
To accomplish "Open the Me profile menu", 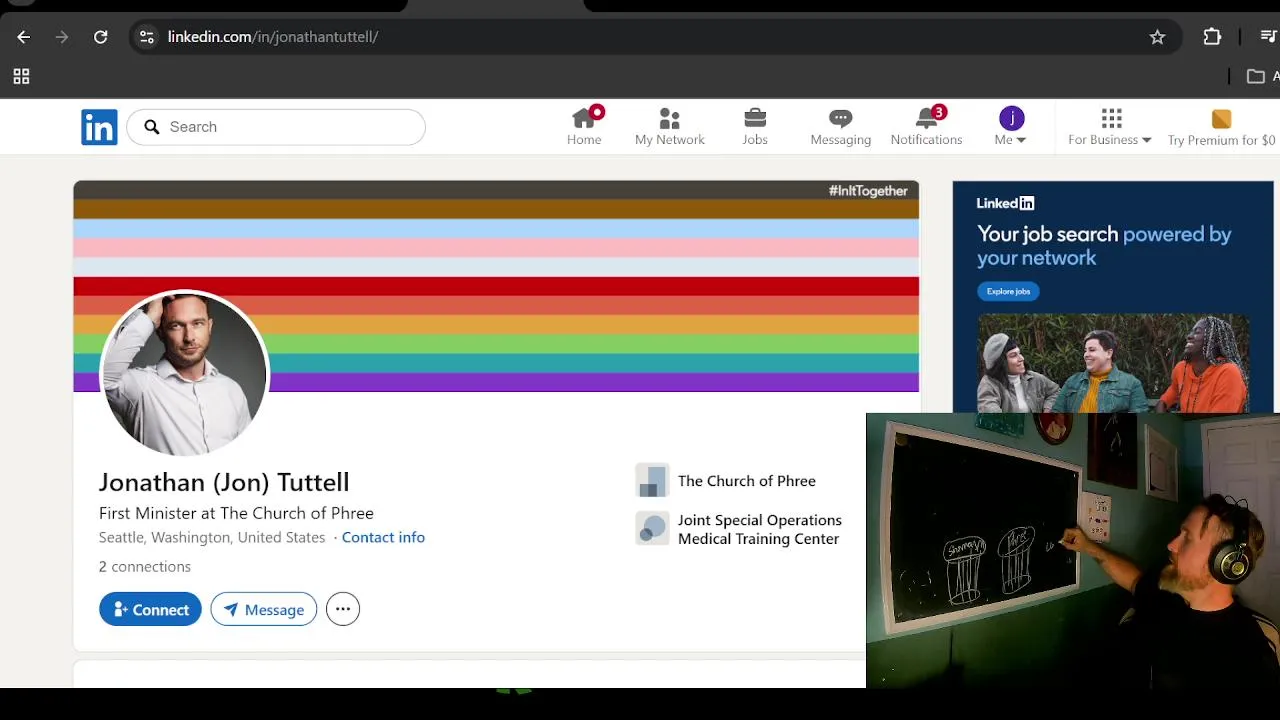I will pyautogui.click(x=1011, y=127).
